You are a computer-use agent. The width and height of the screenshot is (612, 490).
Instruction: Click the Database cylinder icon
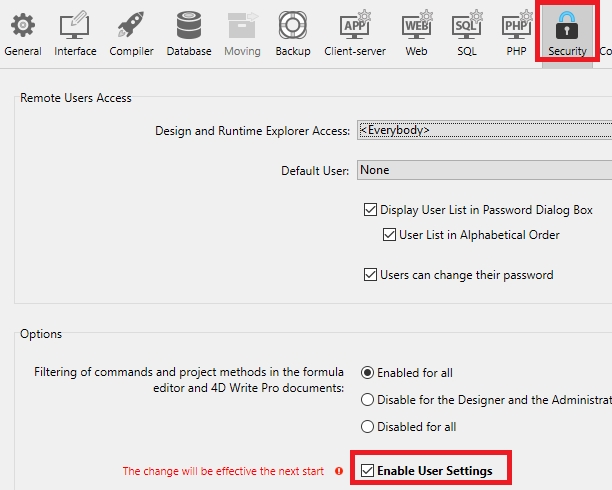coord(188,25)
